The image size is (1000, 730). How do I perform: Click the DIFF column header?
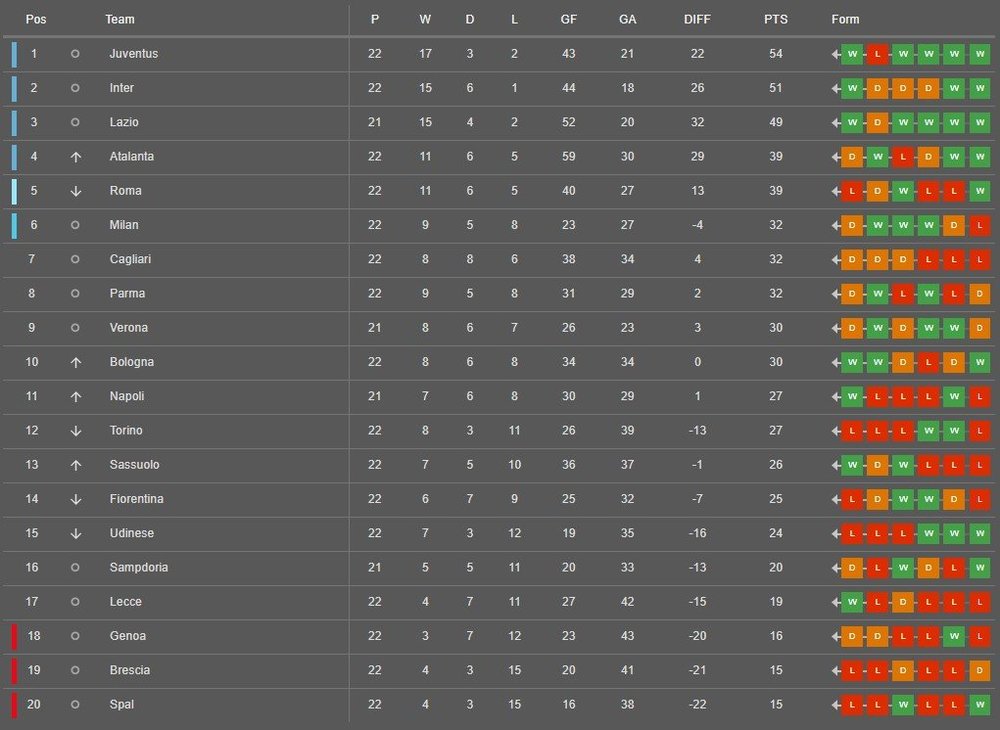(697, 20)
